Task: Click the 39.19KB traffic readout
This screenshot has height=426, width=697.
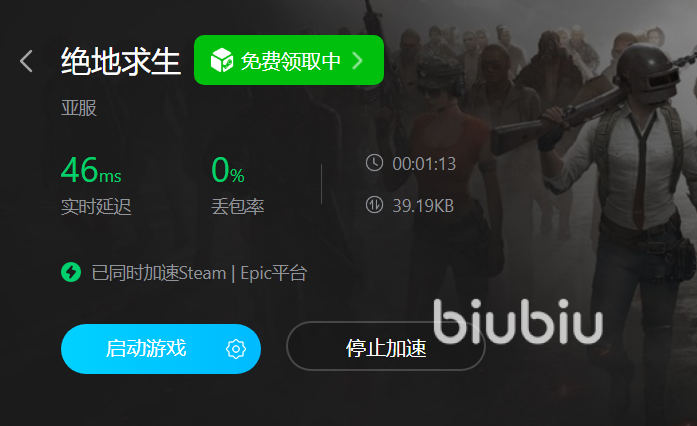Action: tap(423, 206)
